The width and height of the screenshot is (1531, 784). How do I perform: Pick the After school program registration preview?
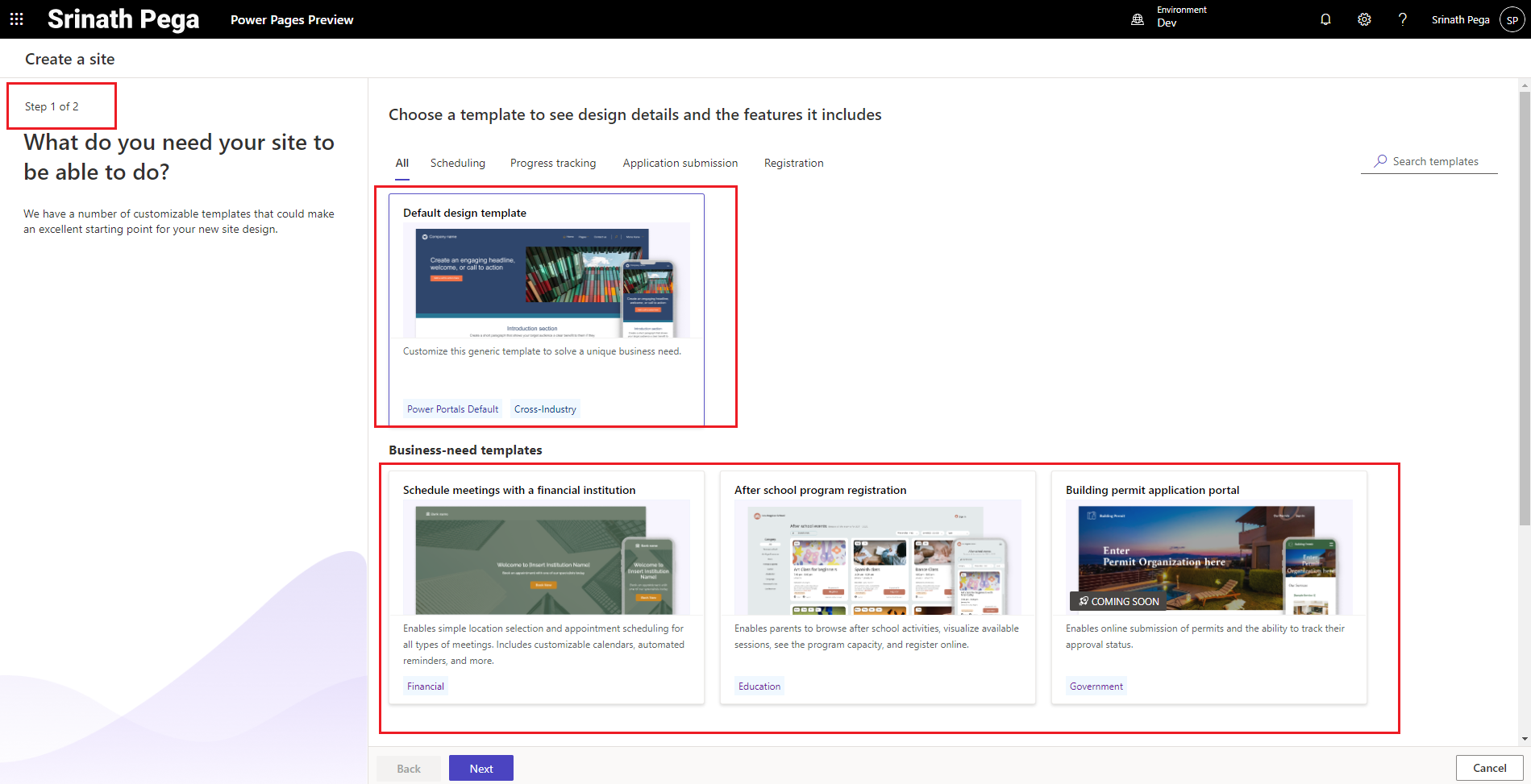tap(877, 558)
